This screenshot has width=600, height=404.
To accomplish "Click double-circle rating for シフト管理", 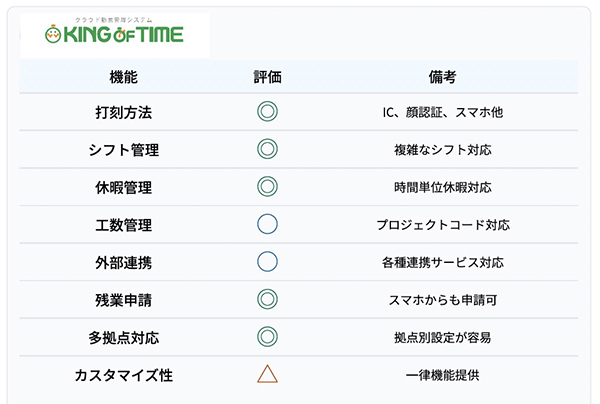I will [x=267, y=150].
